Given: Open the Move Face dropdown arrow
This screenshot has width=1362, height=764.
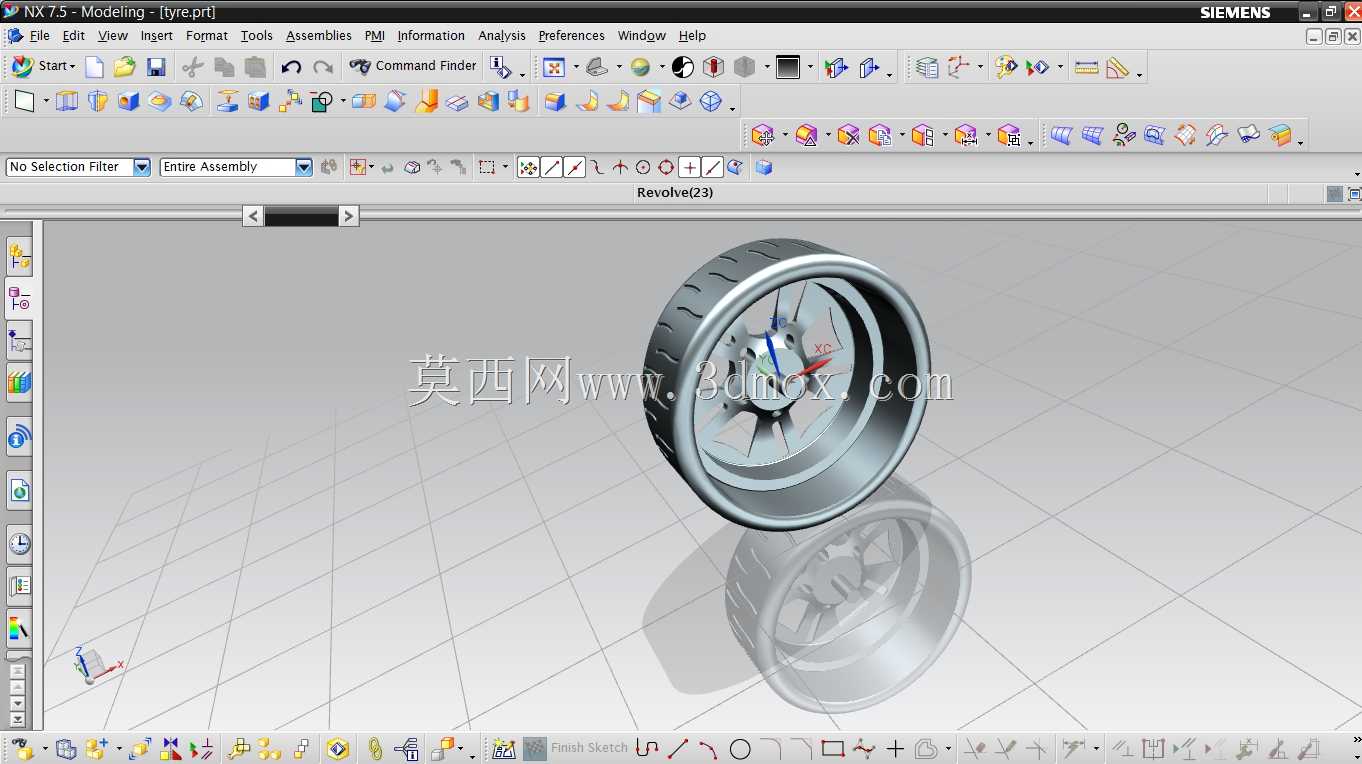Looking at the screenshot, I should pos(785,136).
